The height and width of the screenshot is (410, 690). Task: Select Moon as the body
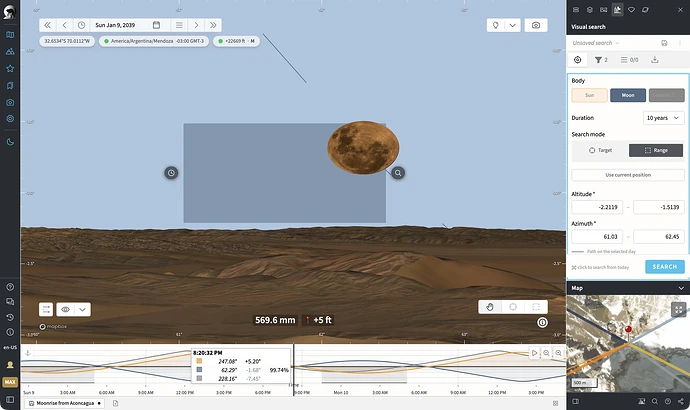click(x=628, y=95)
